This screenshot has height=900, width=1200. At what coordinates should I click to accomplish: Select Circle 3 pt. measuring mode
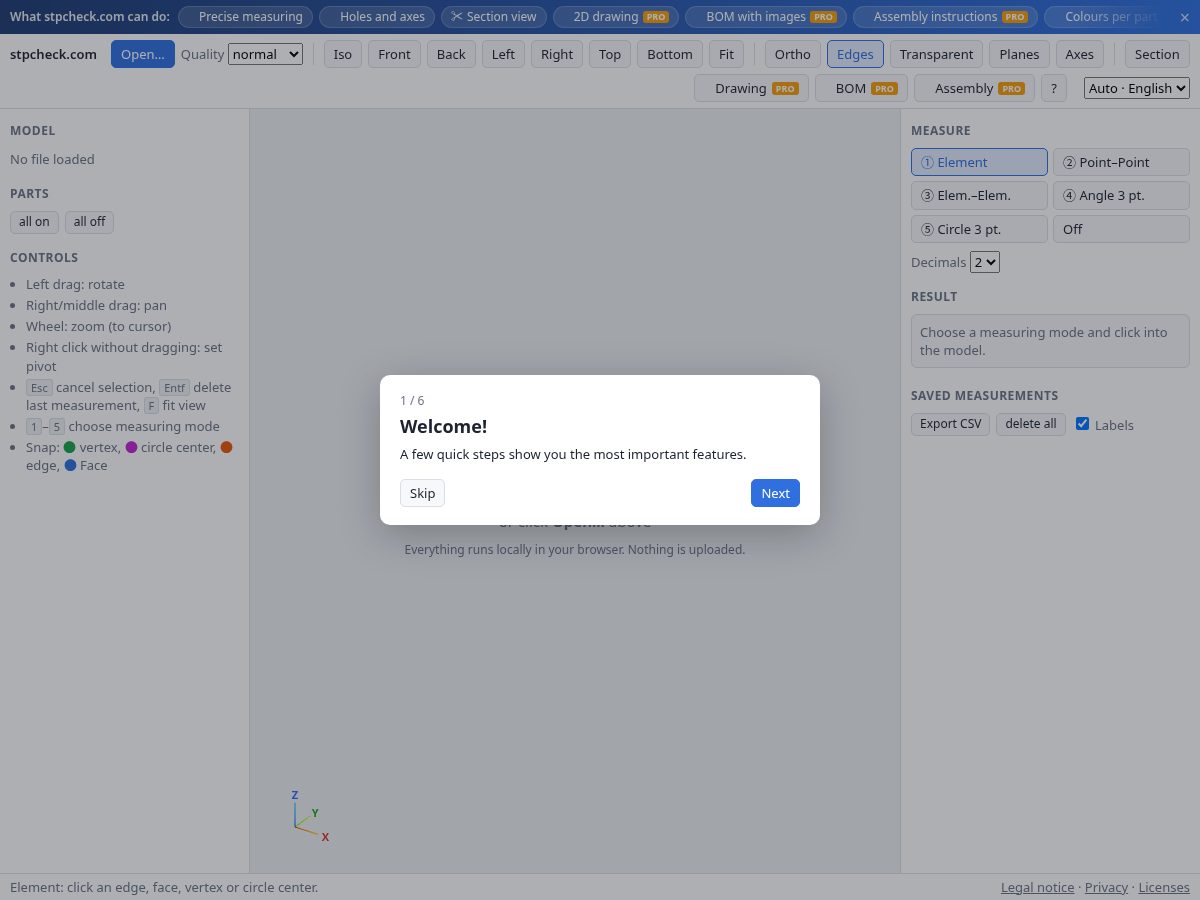pos(979,229)
